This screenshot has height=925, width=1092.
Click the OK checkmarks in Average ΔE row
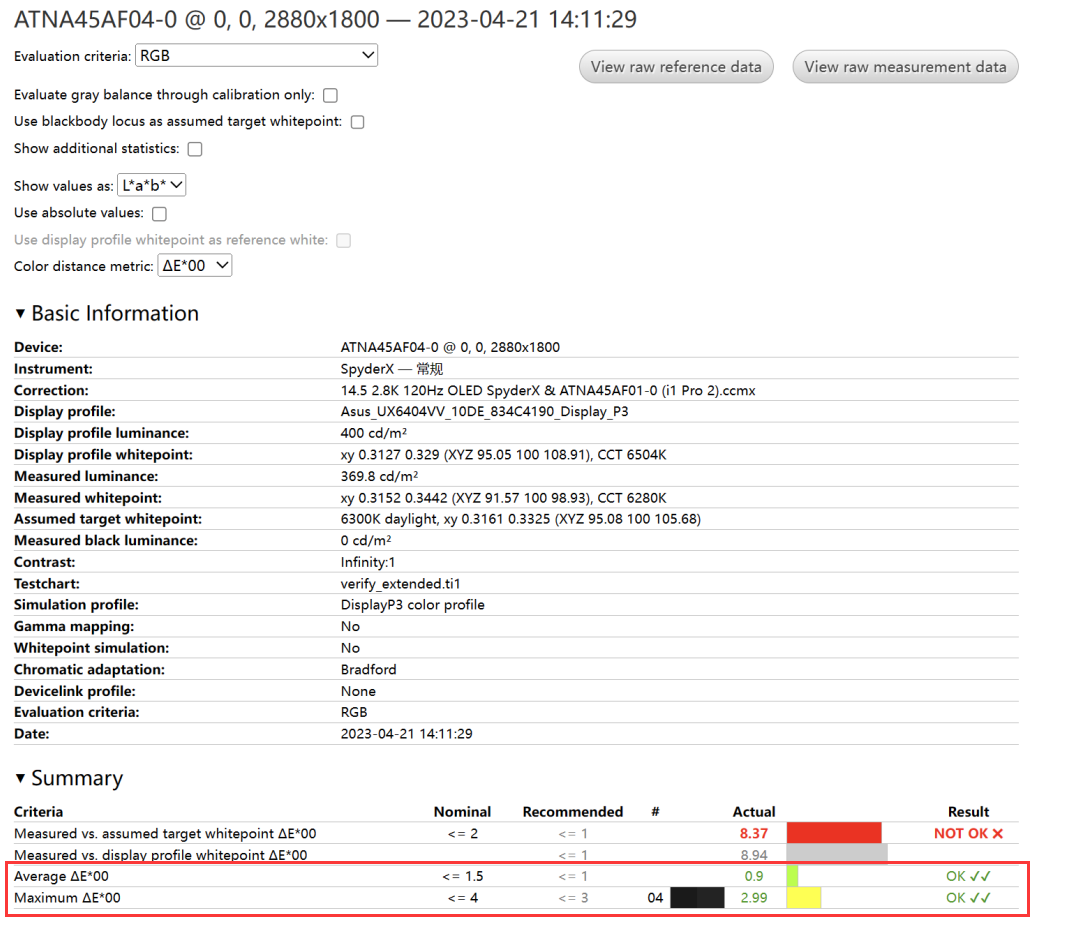pos(980,876)
